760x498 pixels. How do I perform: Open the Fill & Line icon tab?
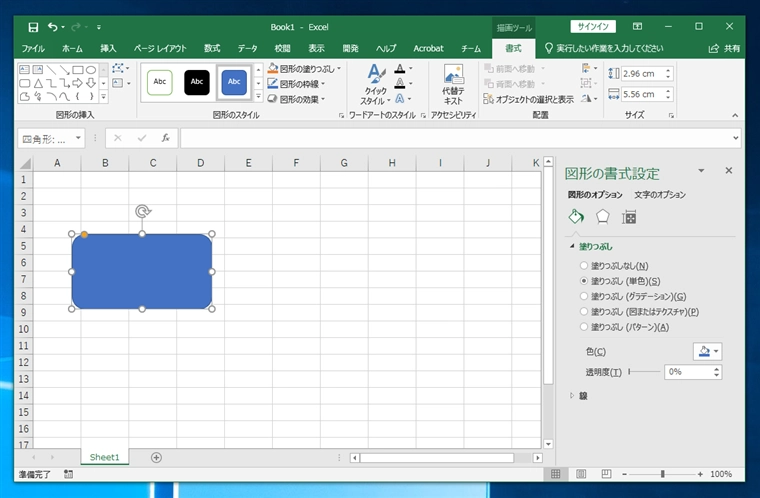(x=576, y=217)
